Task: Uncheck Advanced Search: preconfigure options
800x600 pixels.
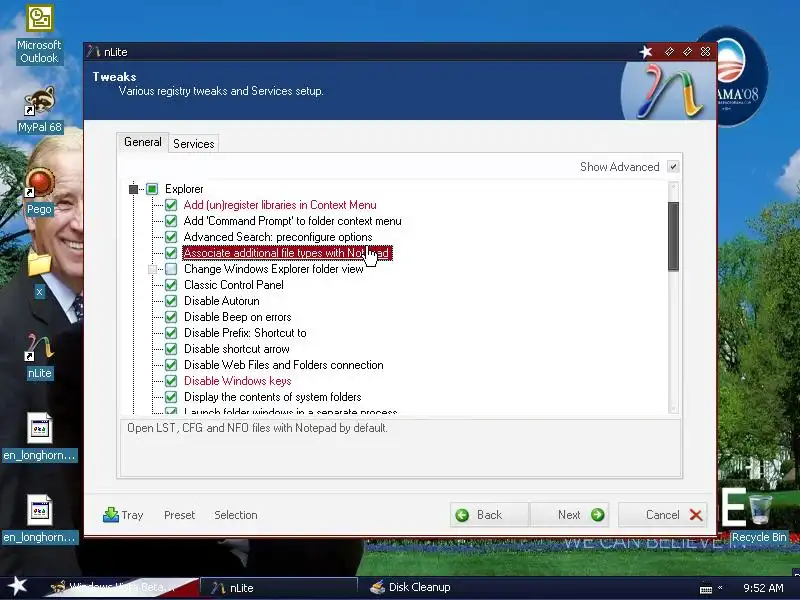Action: (171, 237)
